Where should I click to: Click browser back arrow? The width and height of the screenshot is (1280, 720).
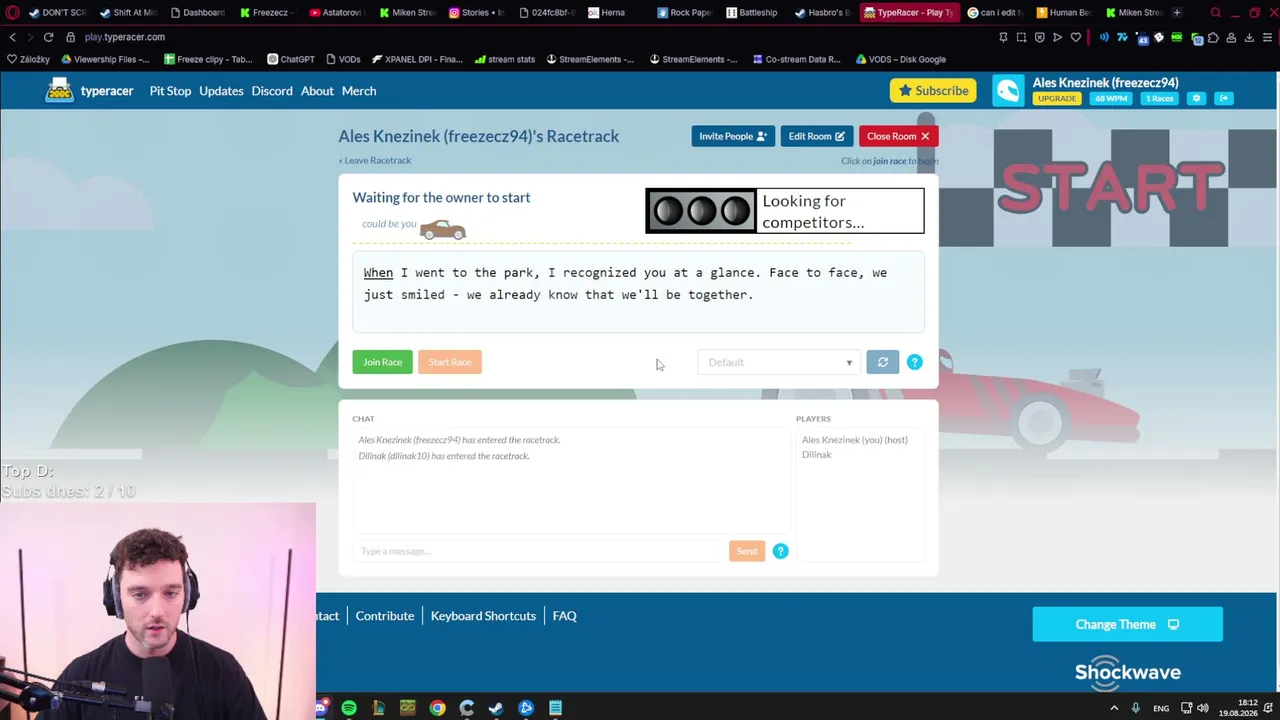point(12,37)
